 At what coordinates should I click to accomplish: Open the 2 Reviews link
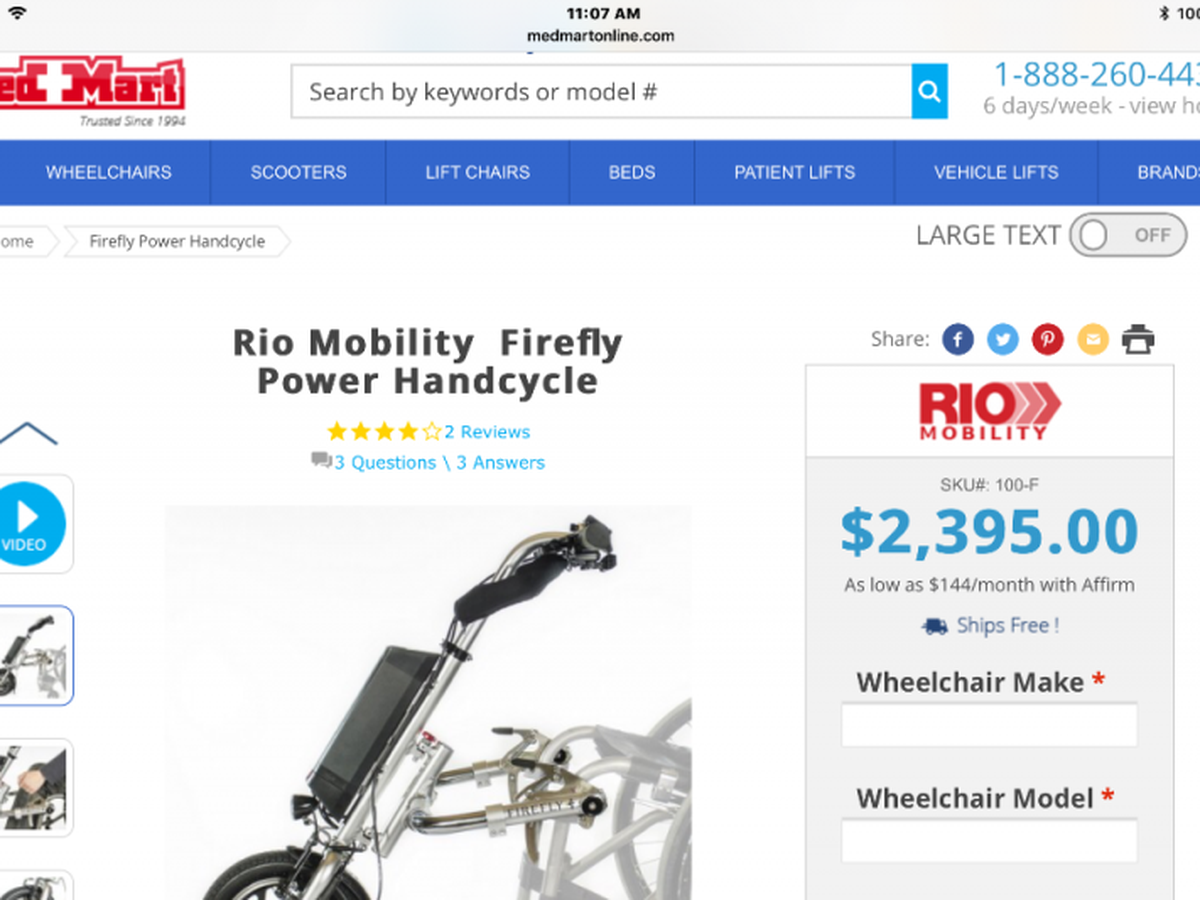(x=487, y=432)
